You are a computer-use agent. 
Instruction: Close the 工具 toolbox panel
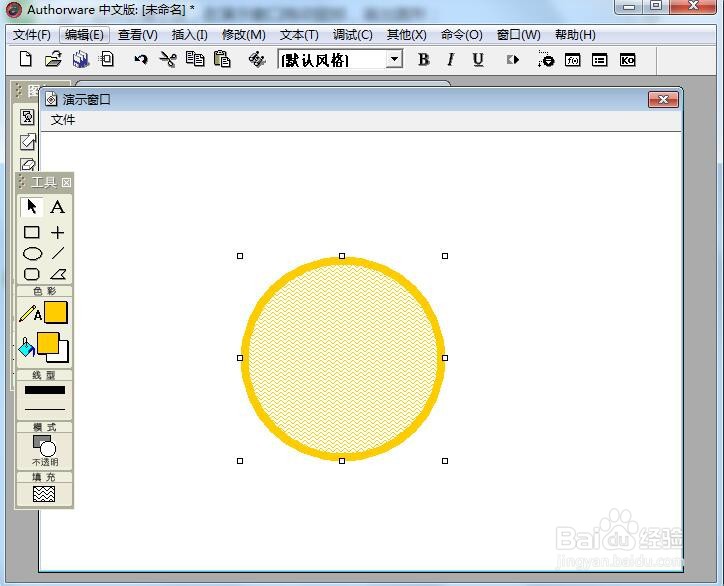66,182
